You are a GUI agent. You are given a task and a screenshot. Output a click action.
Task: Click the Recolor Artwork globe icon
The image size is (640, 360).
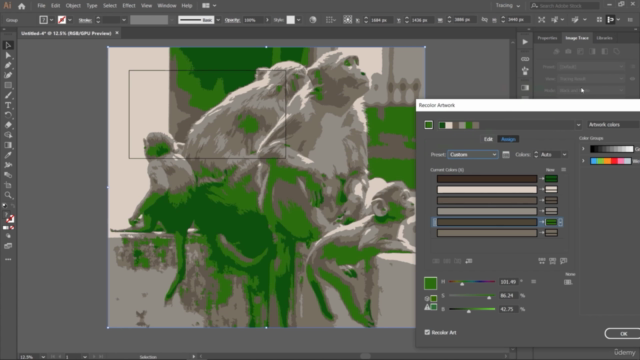(x=313, y=20)
